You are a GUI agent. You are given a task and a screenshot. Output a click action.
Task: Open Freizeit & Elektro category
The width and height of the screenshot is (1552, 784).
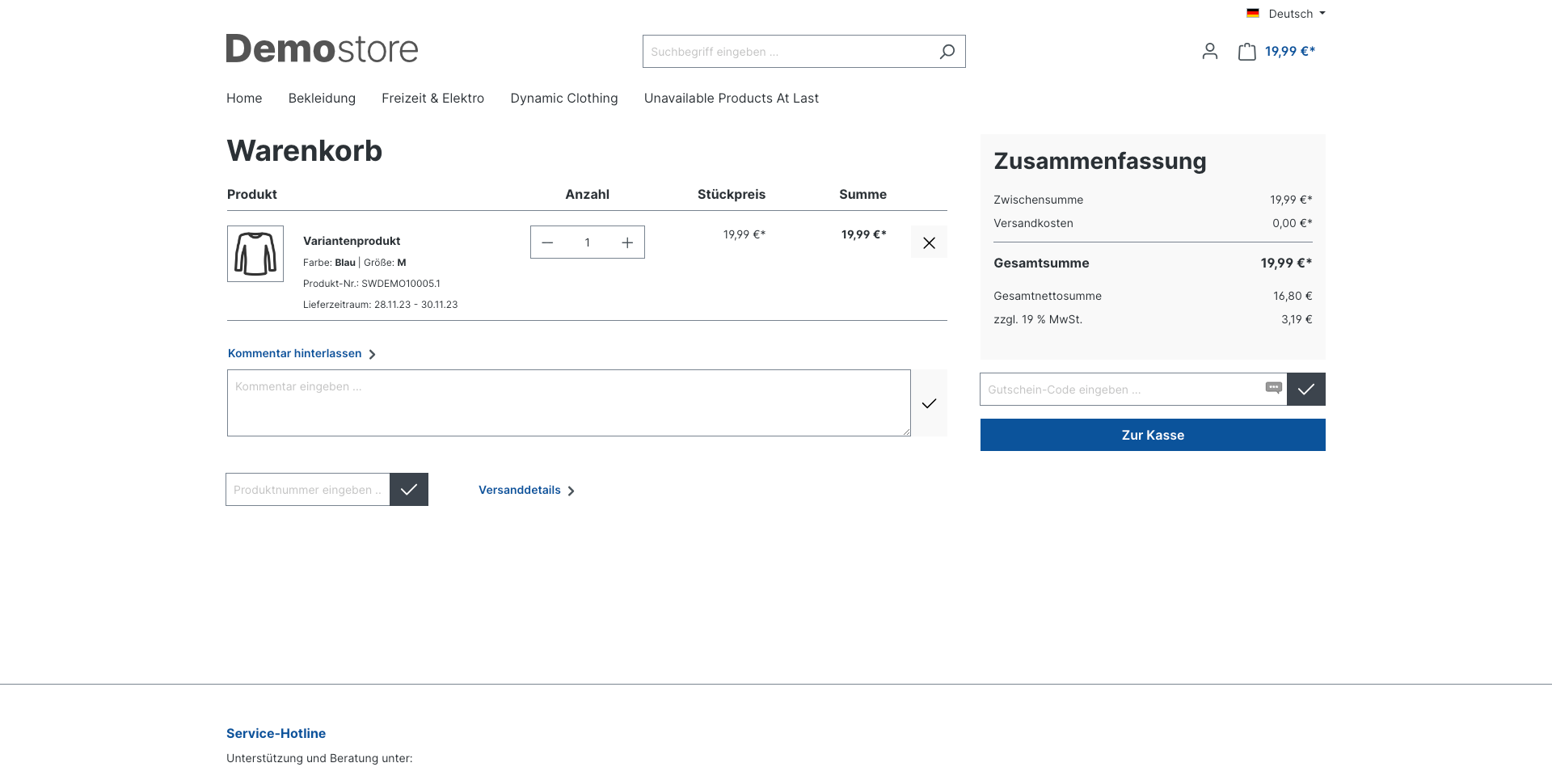click(x=432, y=99)
